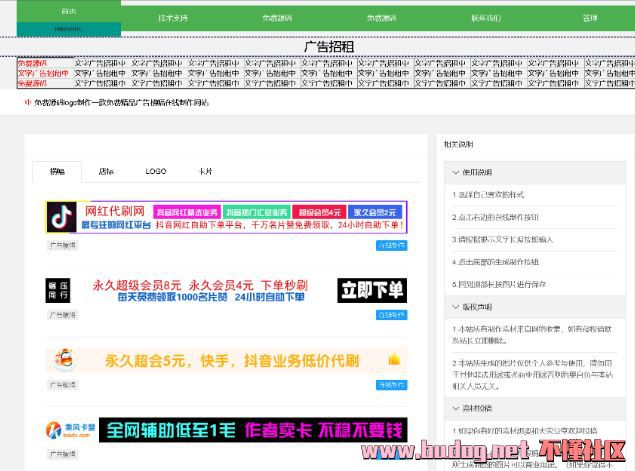
Task: Click the red 超级会员4元 label in the first banner
Action: point(319,212)
